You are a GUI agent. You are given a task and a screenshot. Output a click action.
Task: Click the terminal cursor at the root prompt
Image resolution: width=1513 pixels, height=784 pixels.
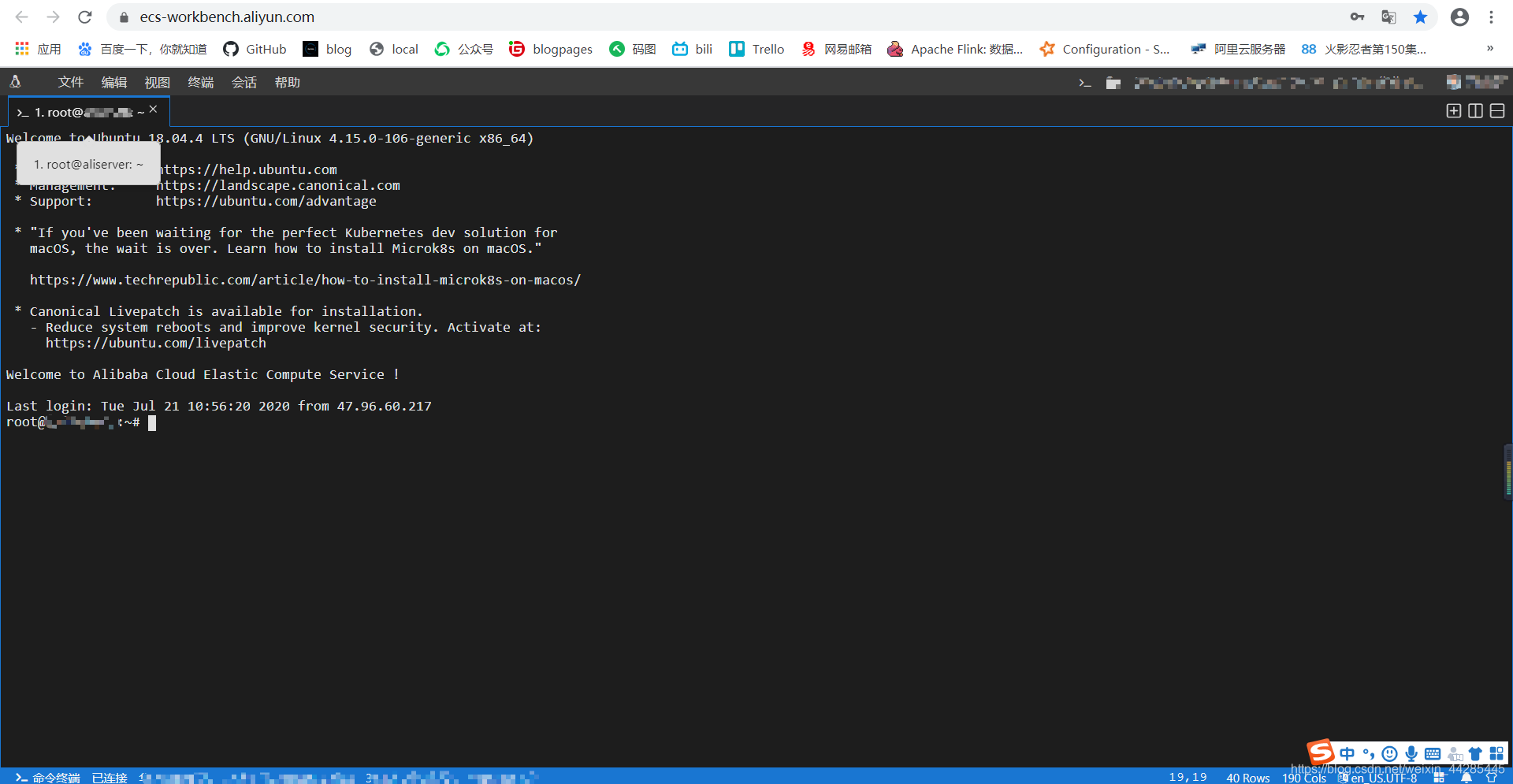[x=152, y=422]
